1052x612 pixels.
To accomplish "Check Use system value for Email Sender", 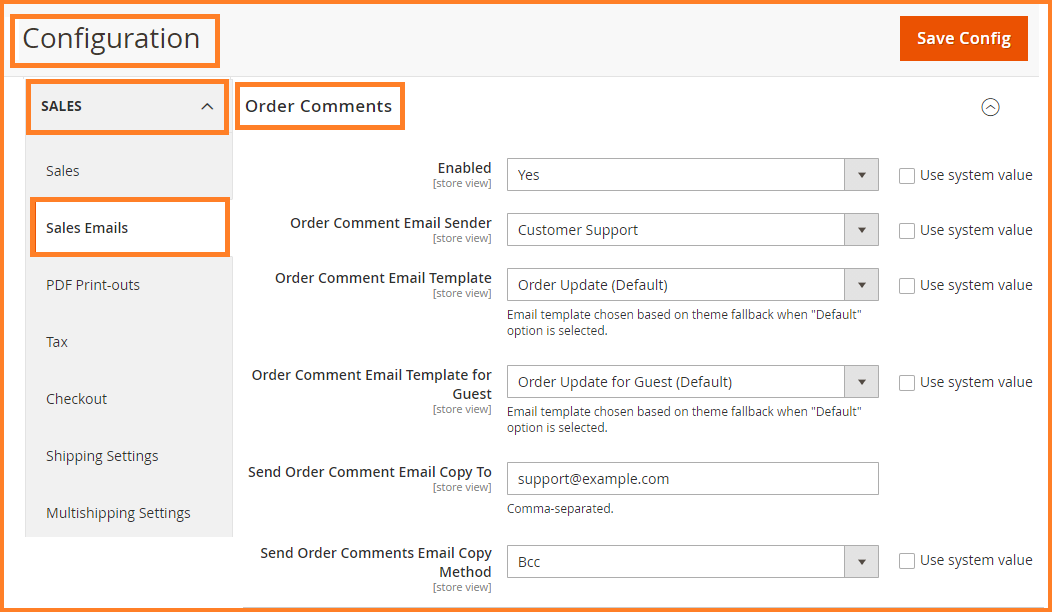I will (907, 230).
